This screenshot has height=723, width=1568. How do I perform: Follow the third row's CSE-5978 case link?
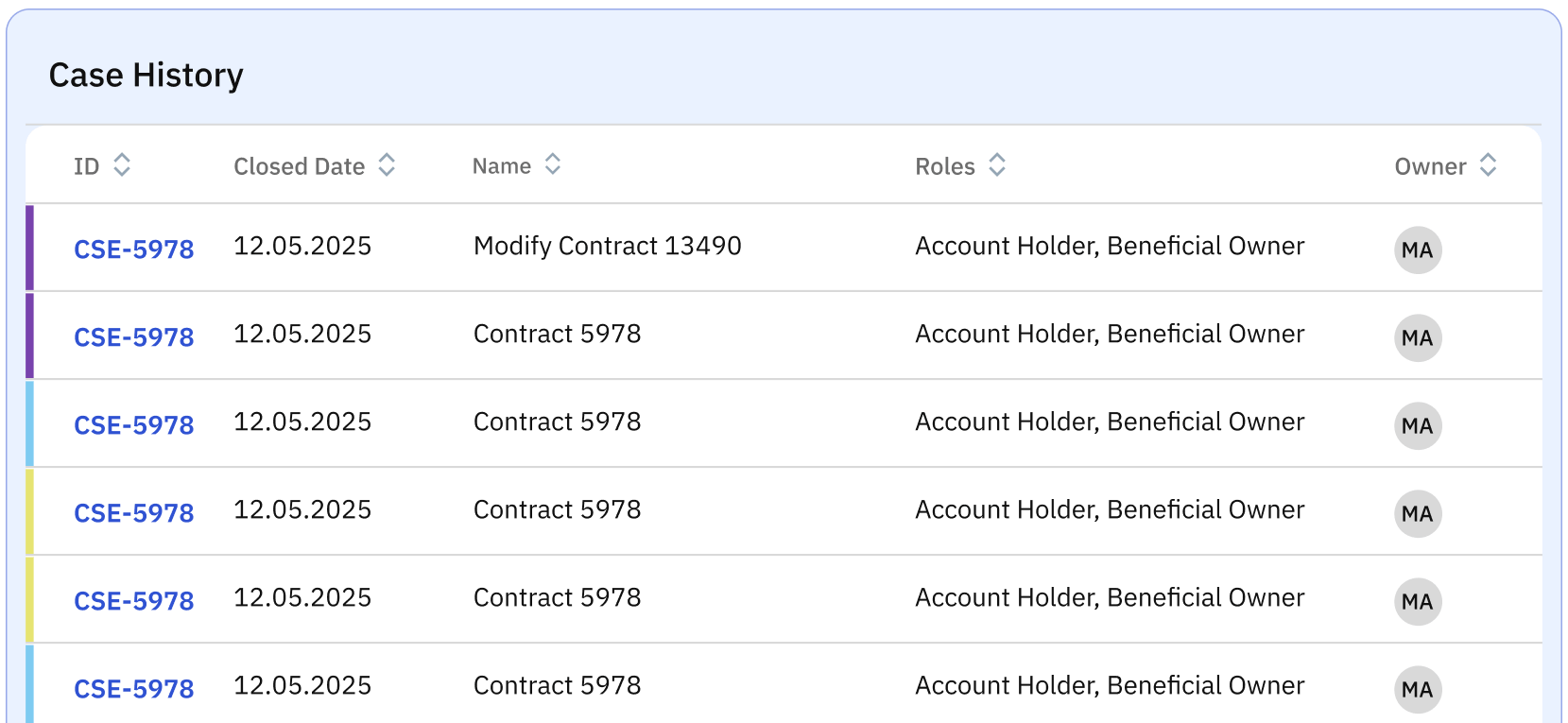coord(134,425)
